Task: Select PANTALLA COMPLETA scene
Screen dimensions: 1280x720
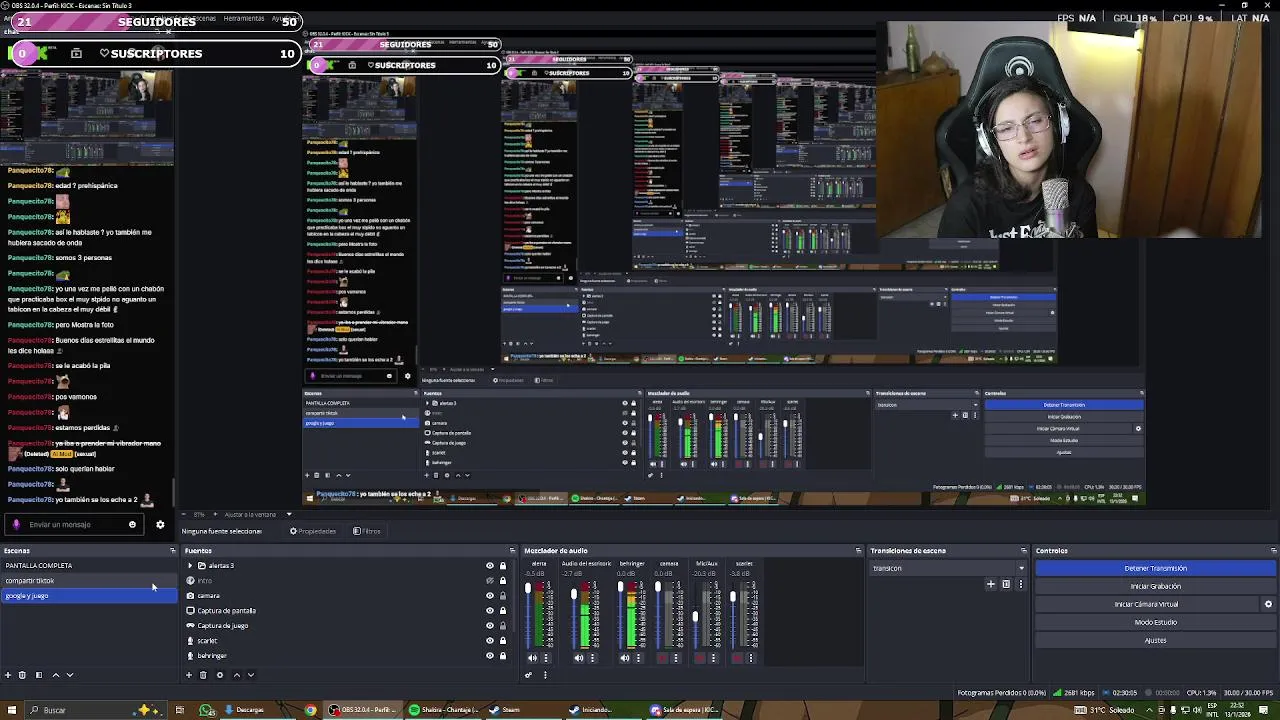Action: [x=88, y=566]
